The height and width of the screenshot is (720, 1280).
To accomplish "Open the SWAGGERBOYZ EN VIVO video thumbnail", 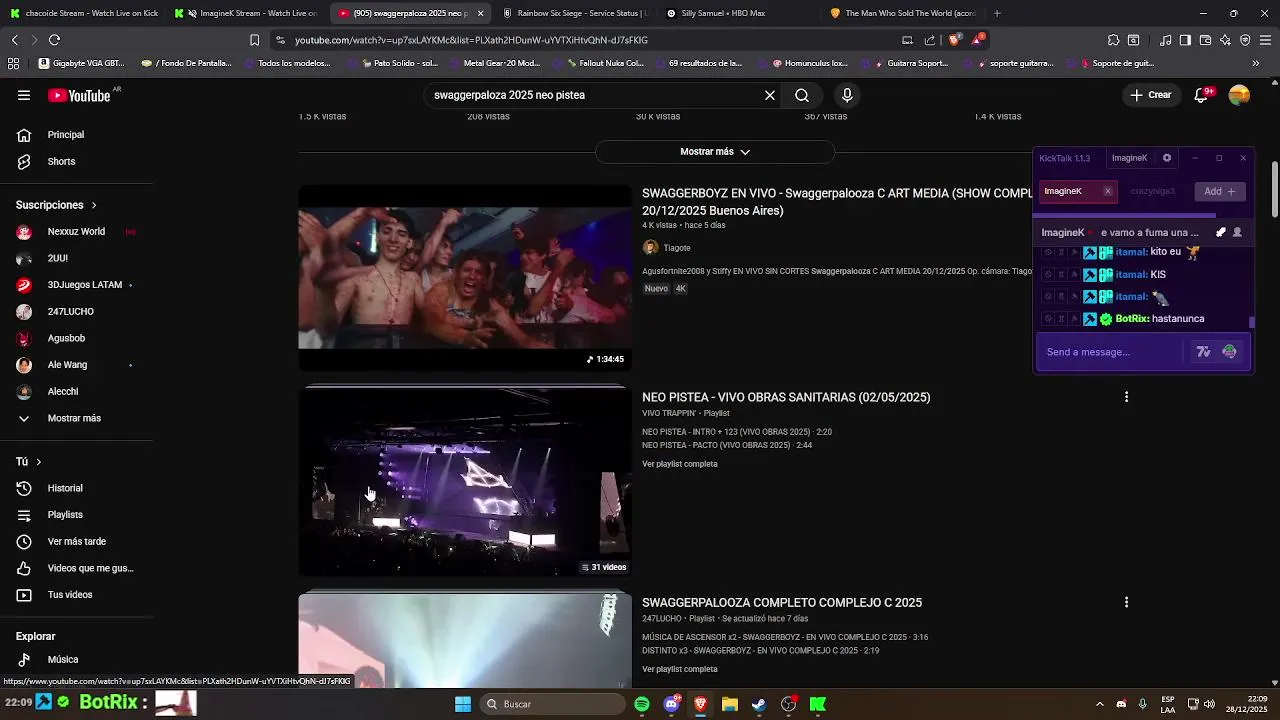I will tap(465, 277).
